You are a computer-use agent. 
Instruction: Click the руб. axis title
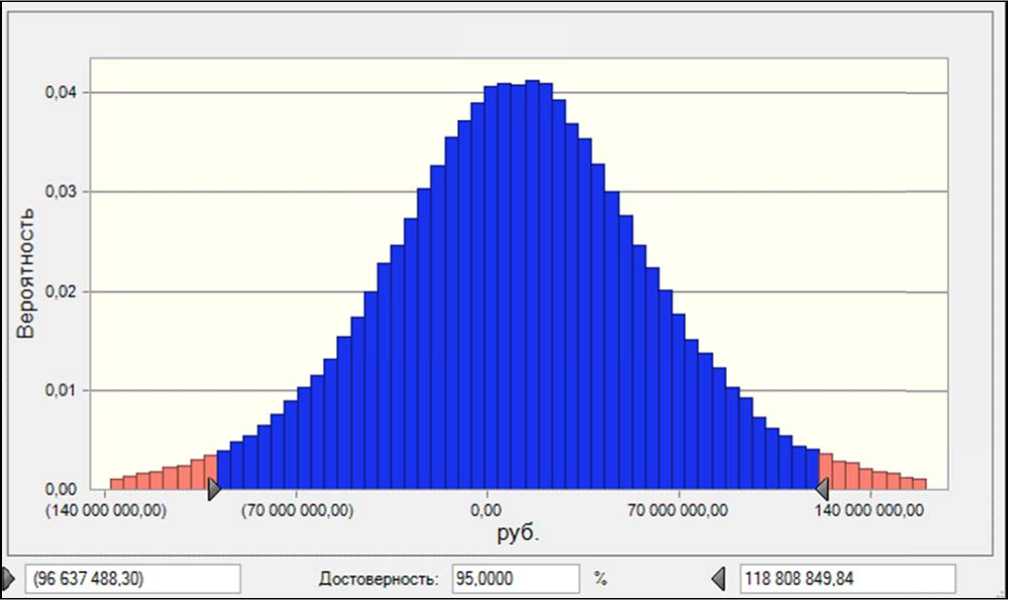click(x=518, y=534)
